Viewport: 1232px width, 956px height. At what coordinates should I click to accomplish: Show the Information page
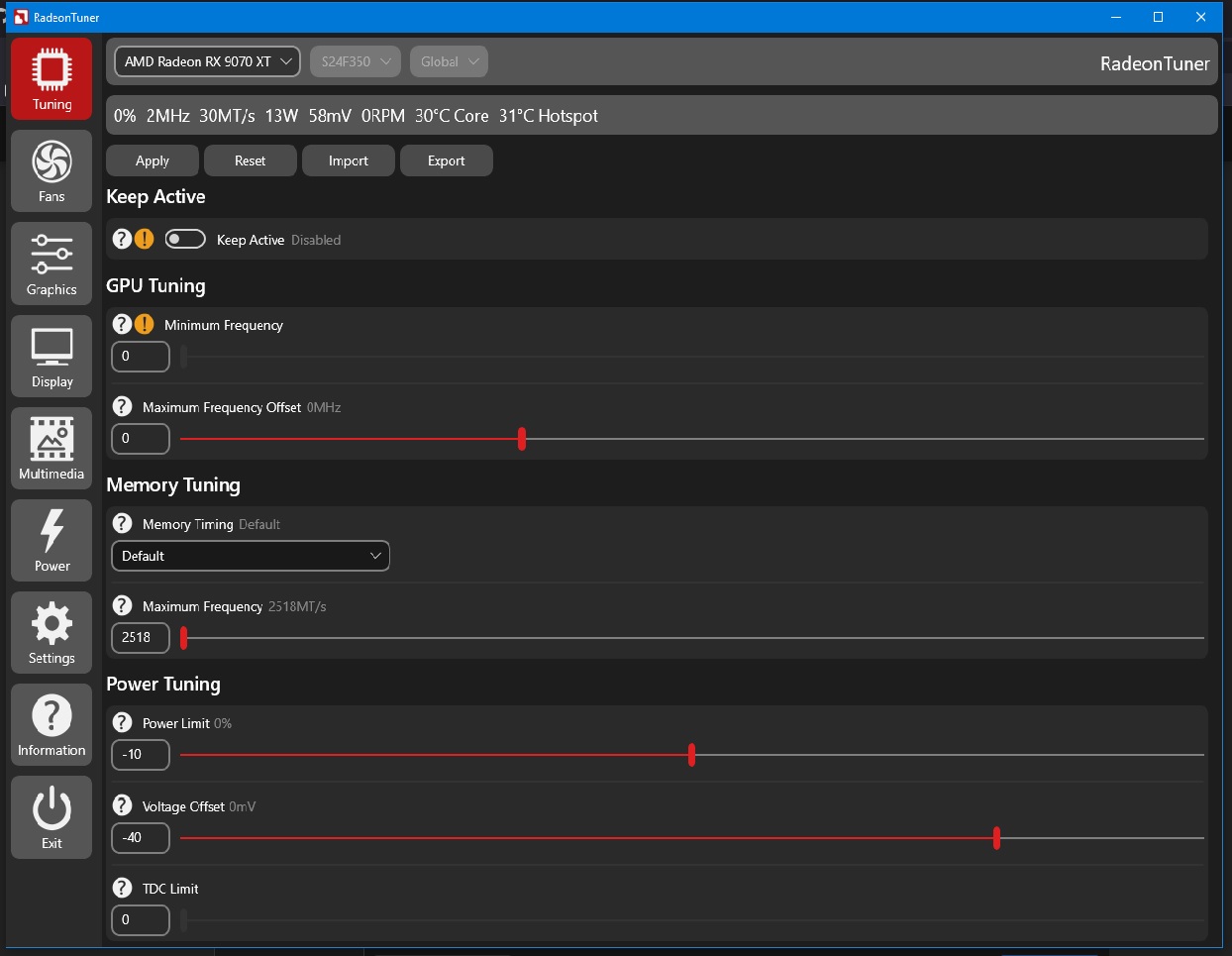coord(51,724)
